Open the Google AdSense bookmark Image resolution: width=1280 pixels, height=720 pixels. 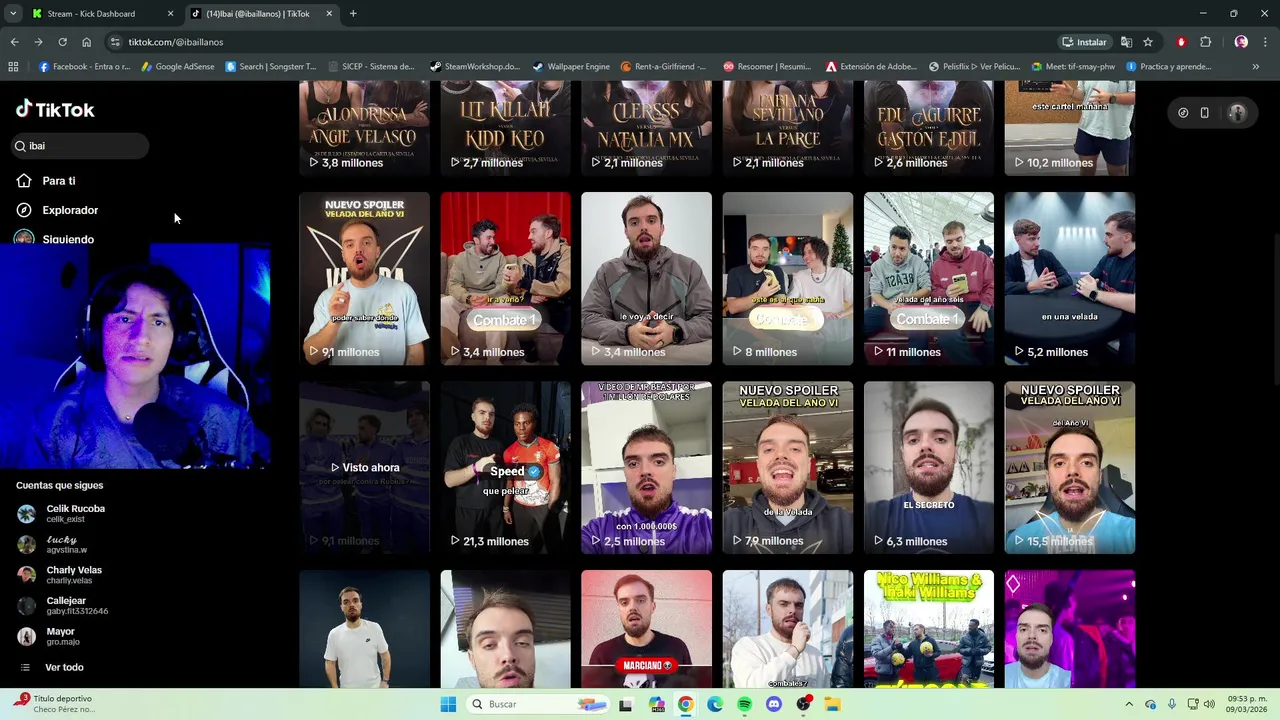coord(178,67)
